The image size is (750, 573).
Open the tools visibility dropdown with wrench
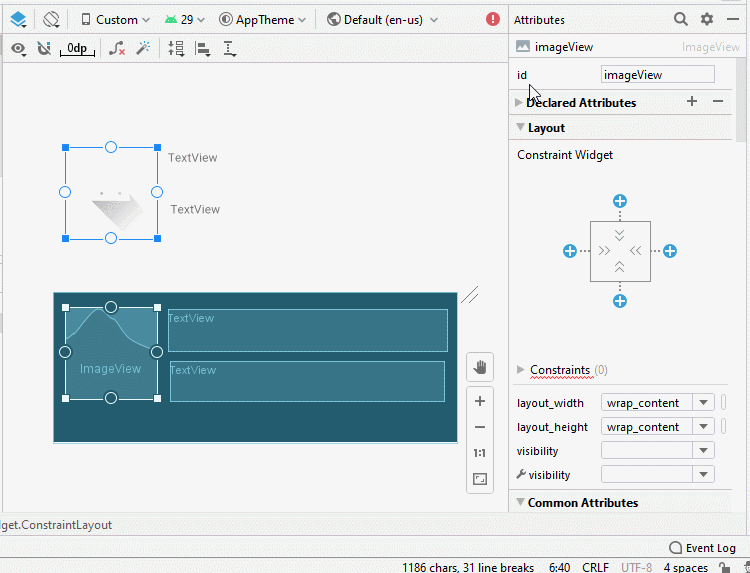pos(703,474)
